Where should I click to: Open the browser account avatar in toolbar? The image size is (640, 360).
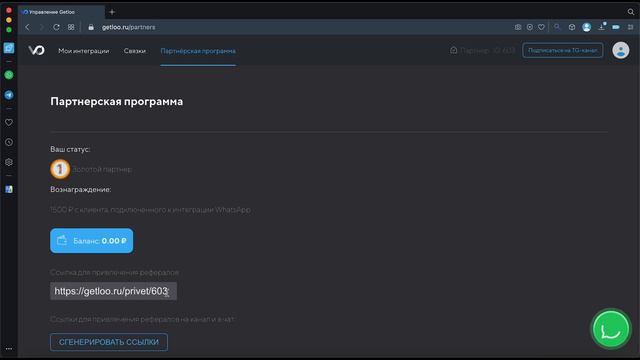[587, 27]
